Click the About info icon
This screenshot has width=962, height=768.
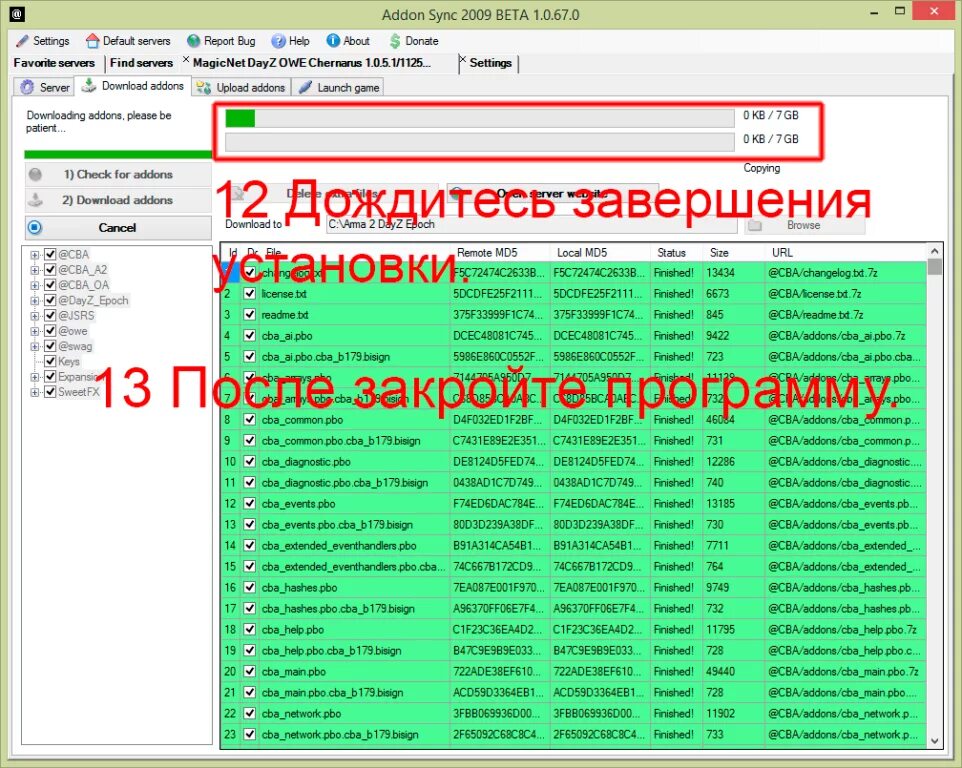tap(333, 41)
